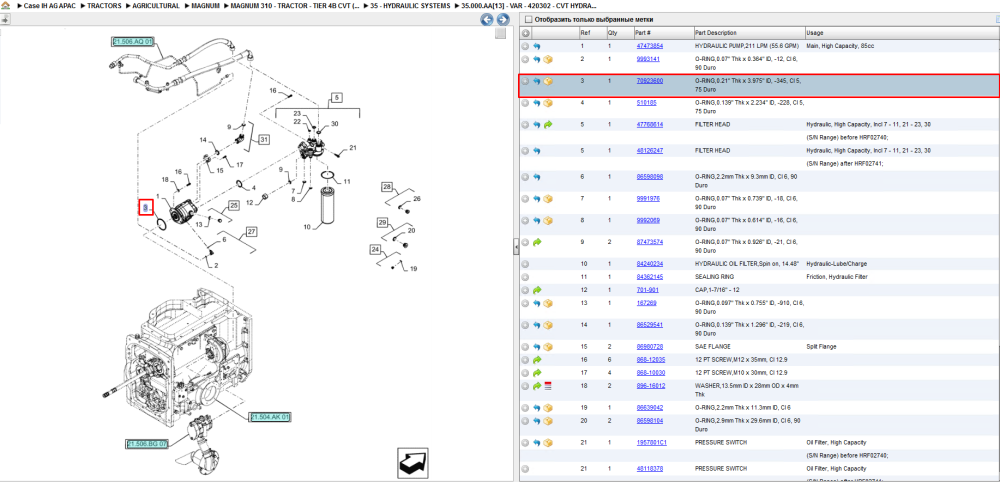Viewport: 1000px width, 482px height.
Task: Click the pin panel icon below home
Action: tap(4, 19)
